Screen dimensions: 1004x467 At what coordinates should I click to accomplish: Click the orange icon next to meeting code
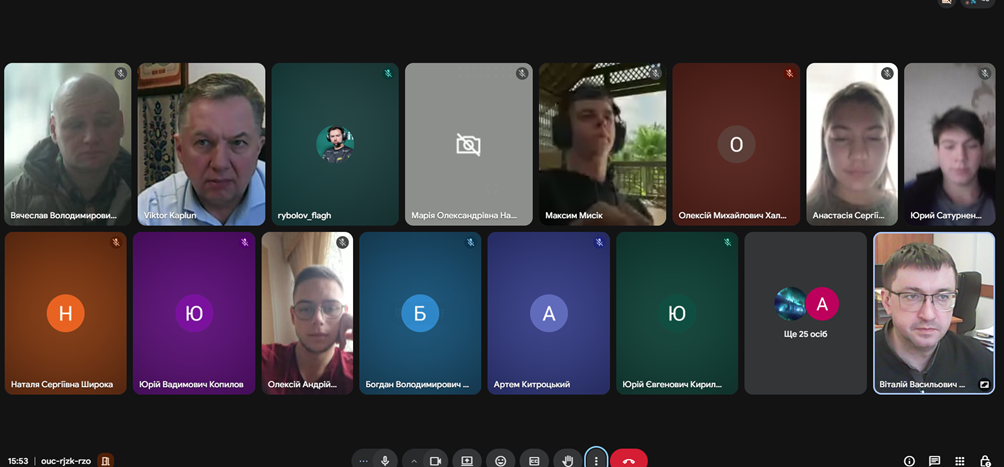coord(105,461)
